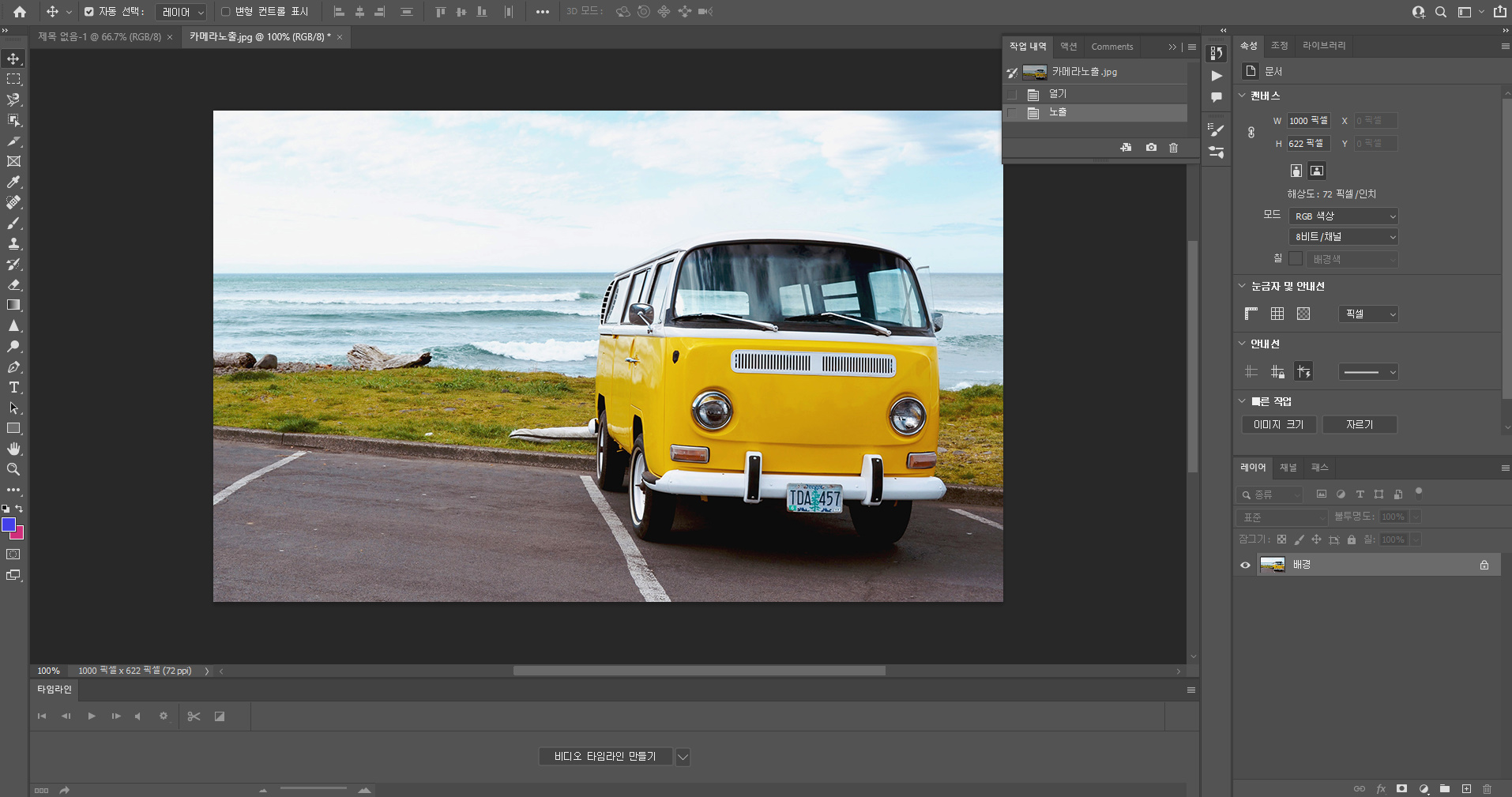Toggle the canvas width-height link icon
Viewport: 1512px width, 797px height.
coord(1251,132)
